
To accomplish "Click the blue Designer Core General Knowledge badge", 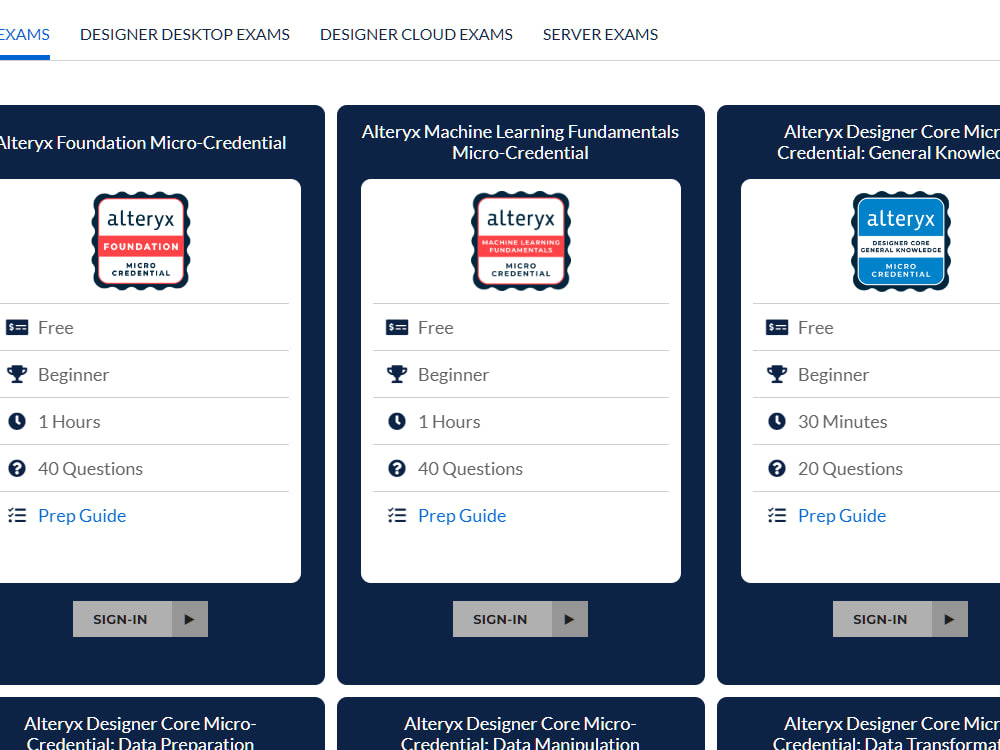I will point(900,241).
